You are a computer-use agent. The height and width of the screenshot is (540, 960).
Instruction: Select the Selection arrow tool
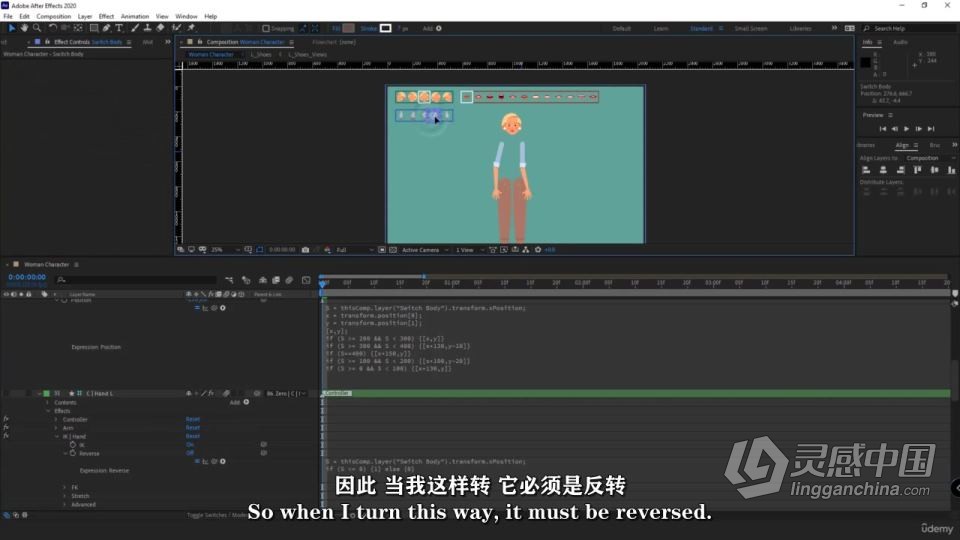click(12, 28)
